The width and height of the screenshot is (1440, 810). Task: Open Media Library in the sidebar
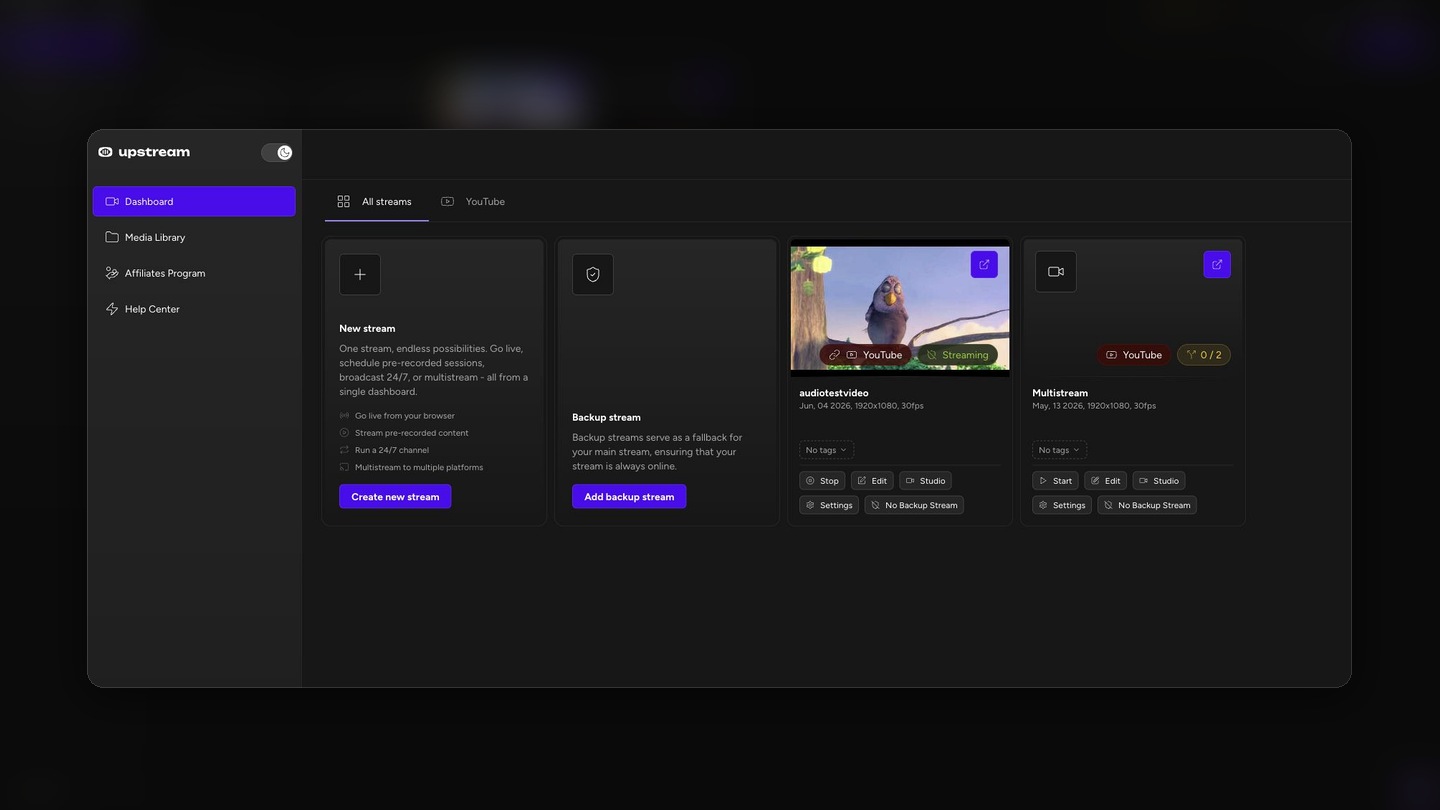194,237
